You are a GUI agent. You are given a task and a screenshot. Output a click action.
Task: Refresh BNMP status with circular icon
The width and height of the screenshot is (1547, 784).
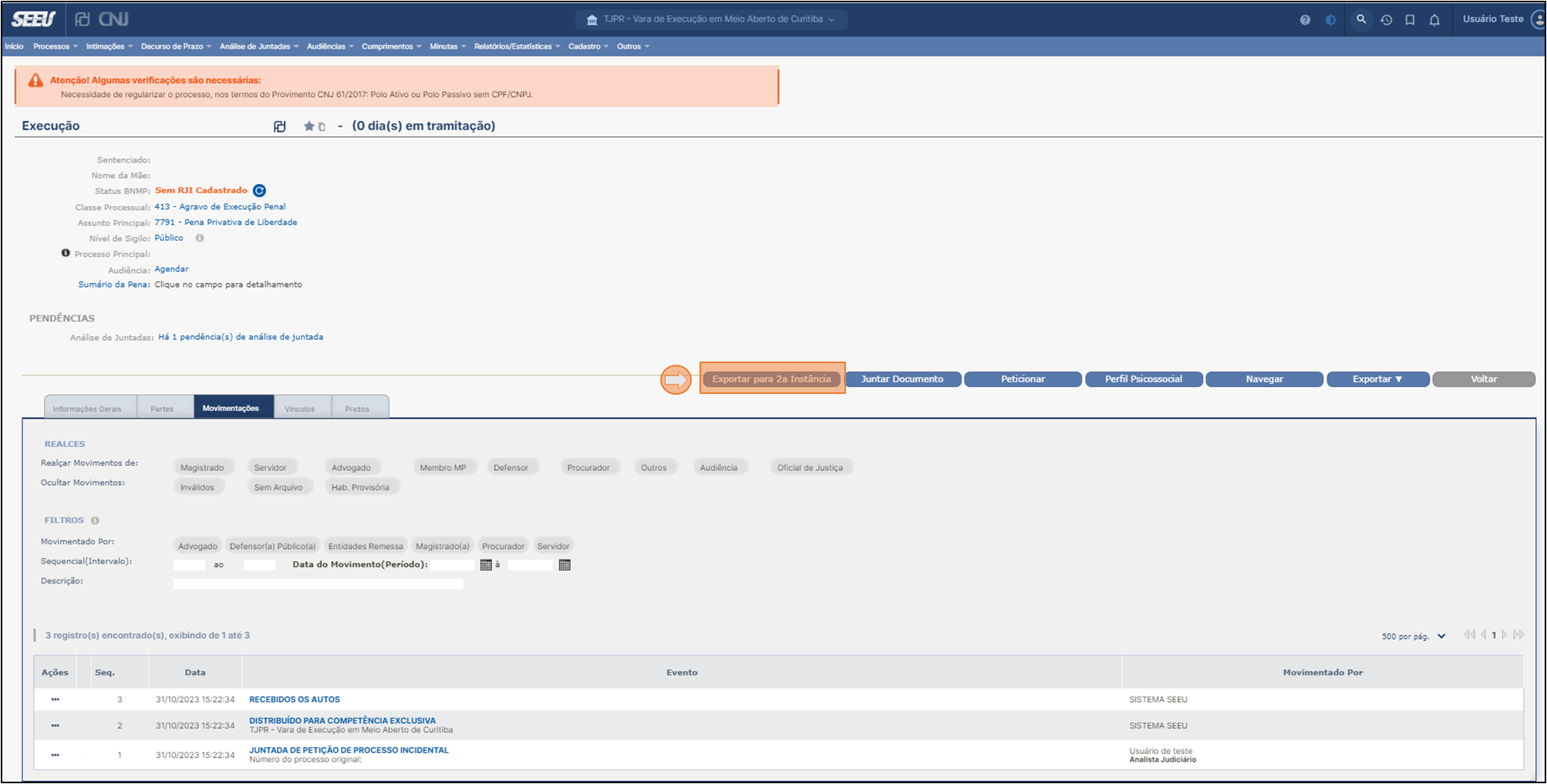[x=260, y=190]
